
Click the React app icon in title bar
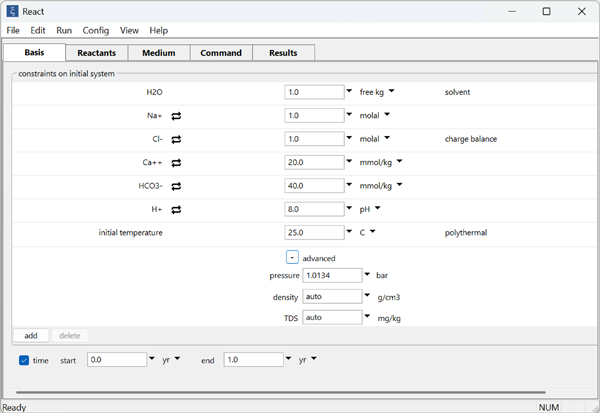coord(12,11)
